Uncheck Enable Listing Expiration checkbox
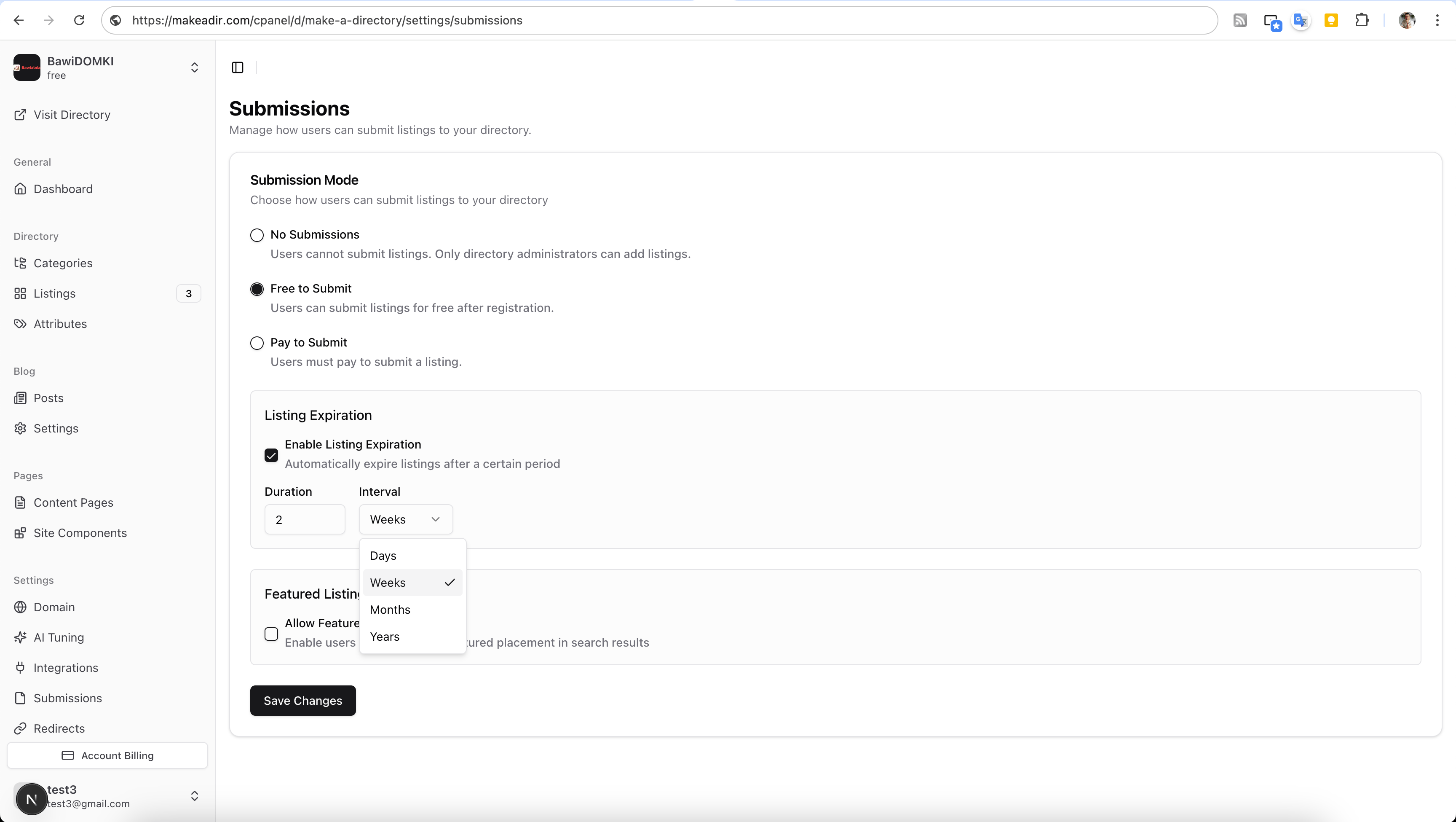Image resolution: width=1456 pixels, height=822 pixels. click(271, 455)
